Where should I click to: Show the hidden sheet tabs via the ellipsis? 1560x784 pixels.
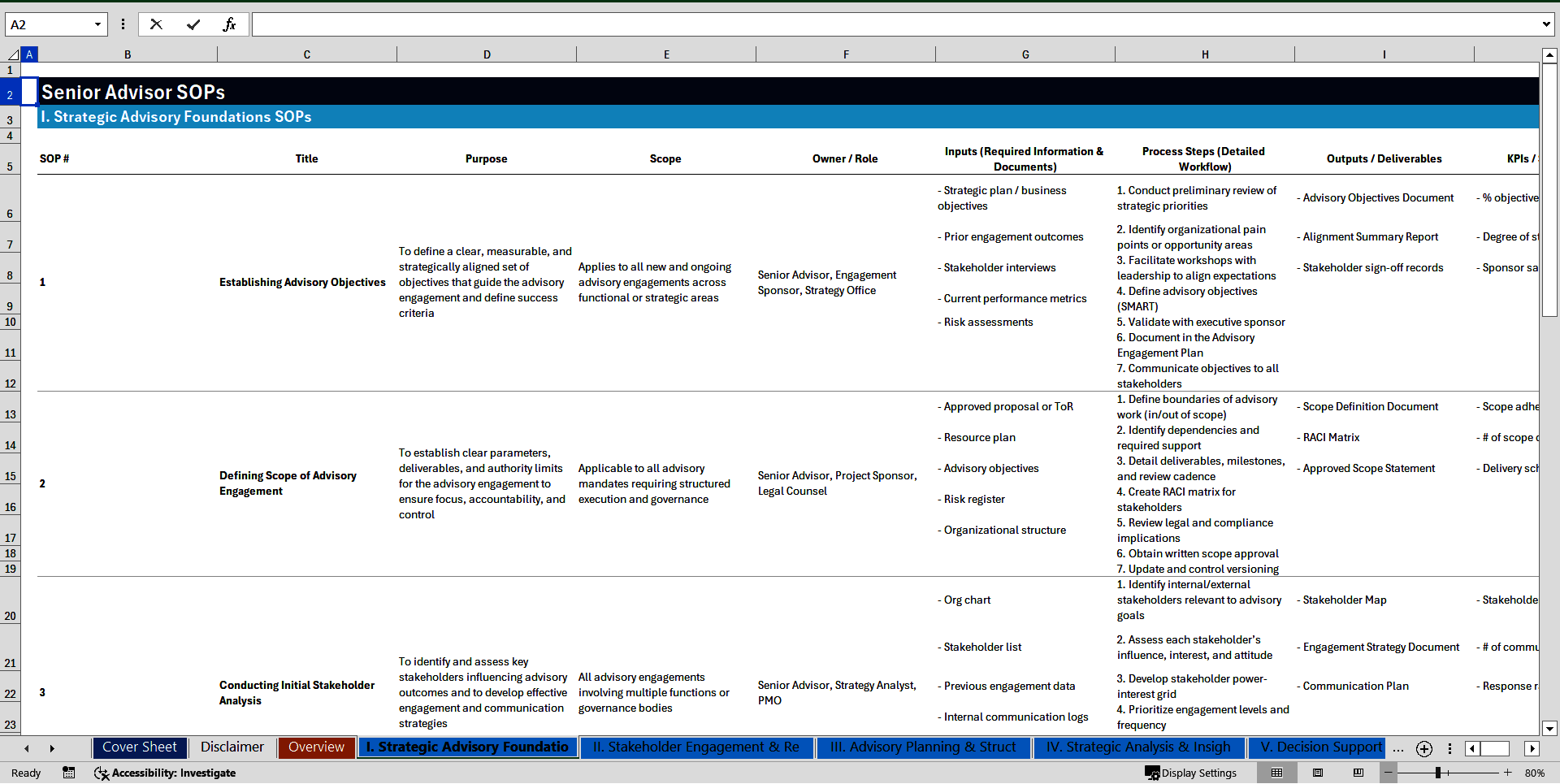coord(1397,748)
